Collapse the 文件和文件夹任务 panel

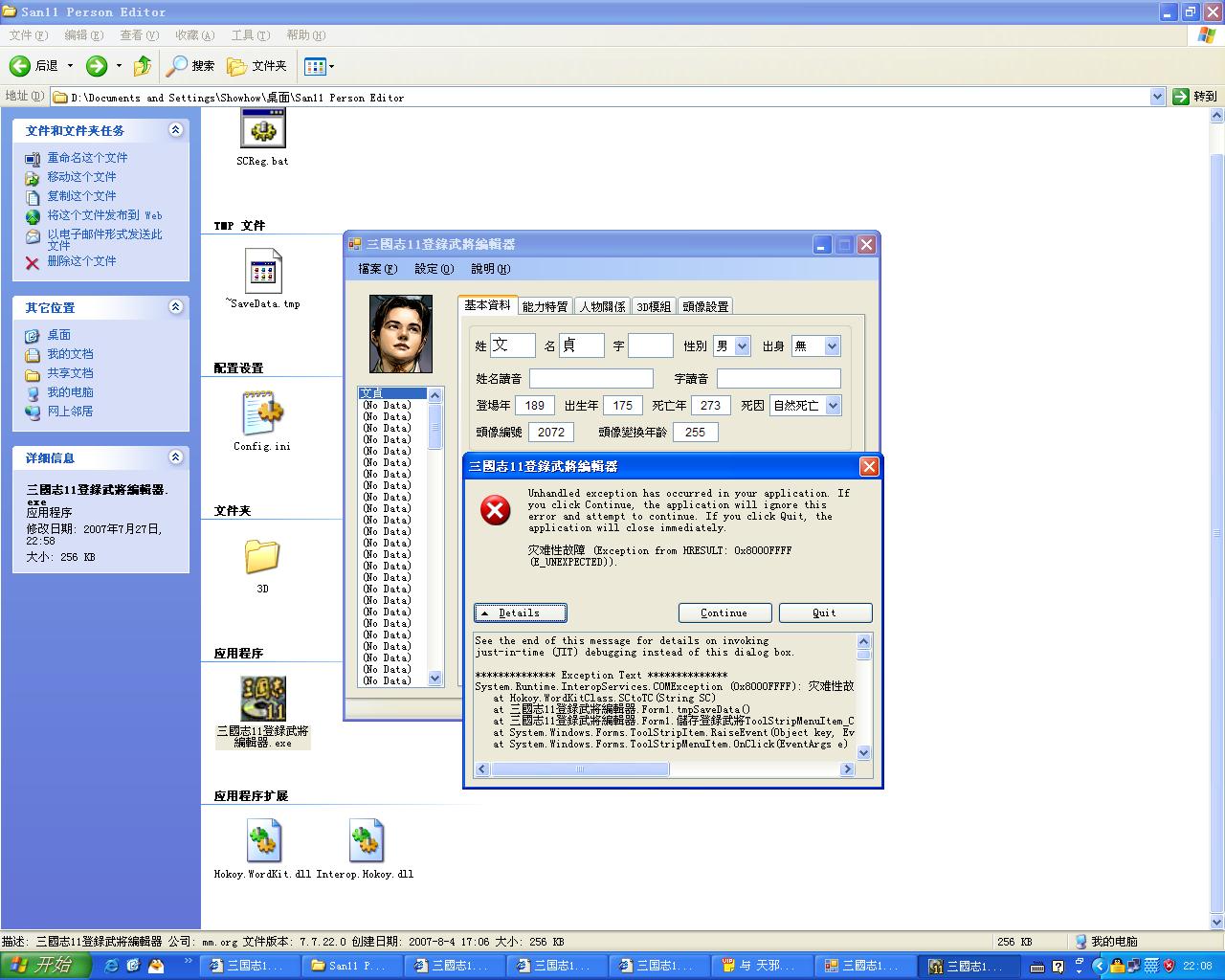click(175, 130)
